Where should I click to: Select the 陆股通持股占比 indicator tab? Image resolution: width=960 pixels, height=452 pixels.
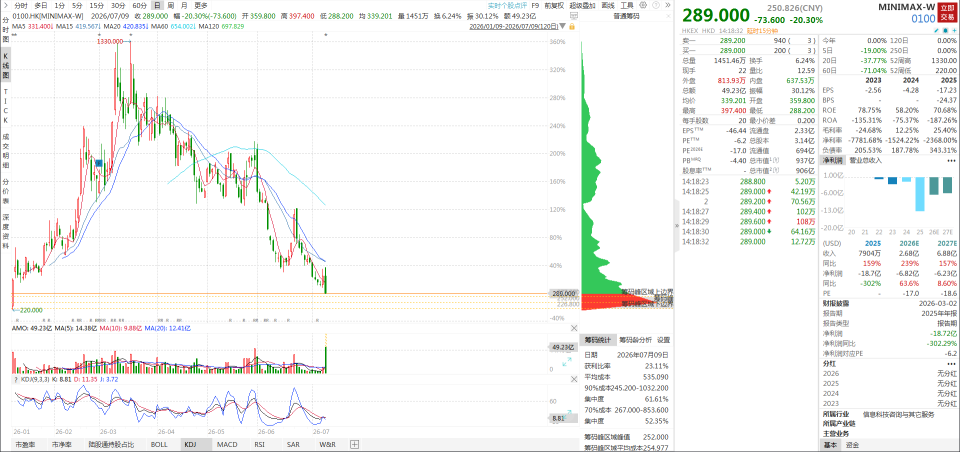(x=111, y=445)
